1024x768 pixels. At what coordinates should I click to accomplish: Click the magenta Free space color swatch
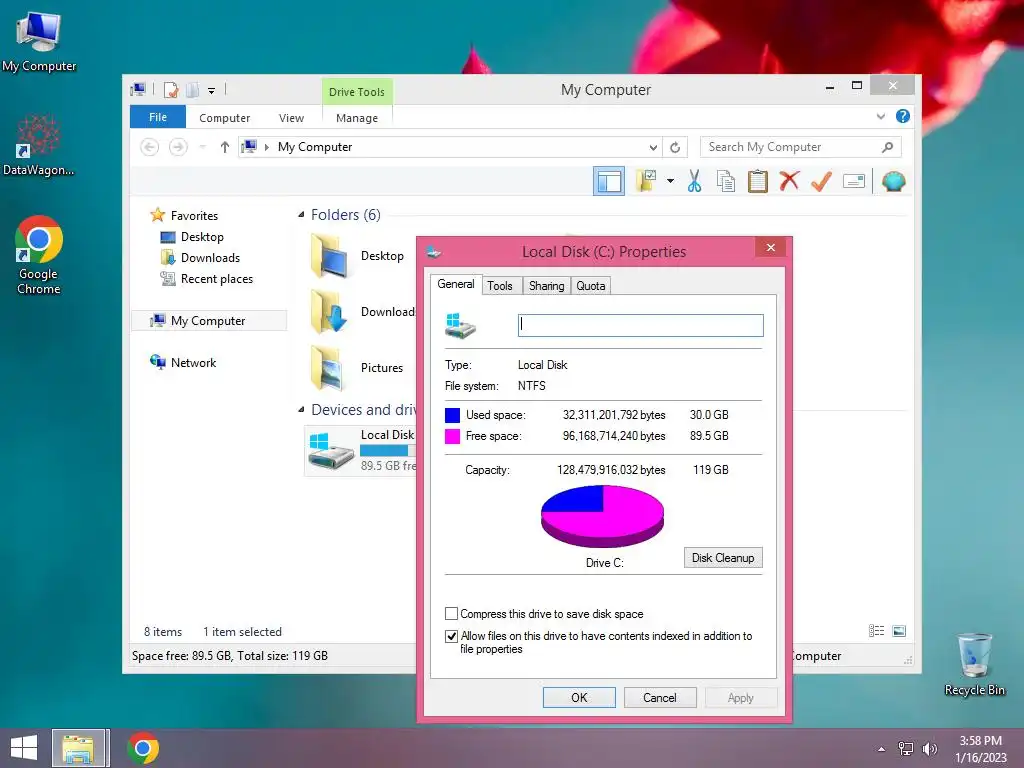(x=453, y=436)
